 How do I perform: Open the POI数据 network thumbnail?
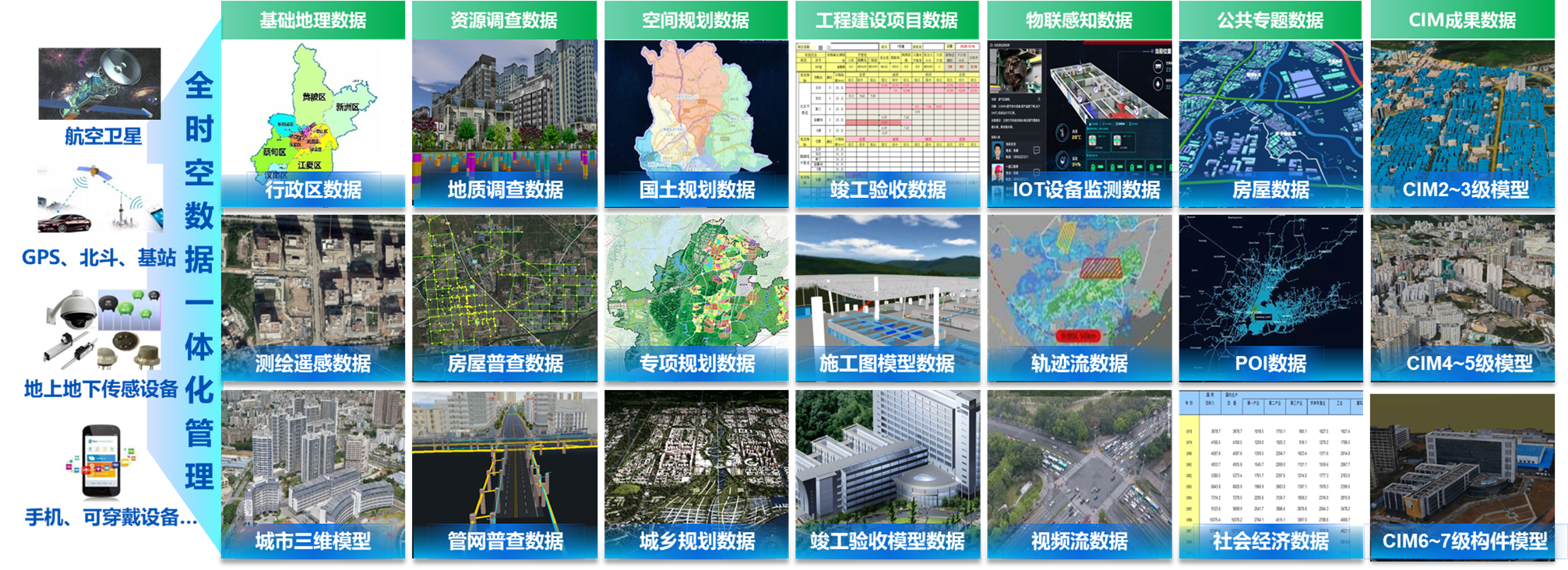pos(1270,297)
